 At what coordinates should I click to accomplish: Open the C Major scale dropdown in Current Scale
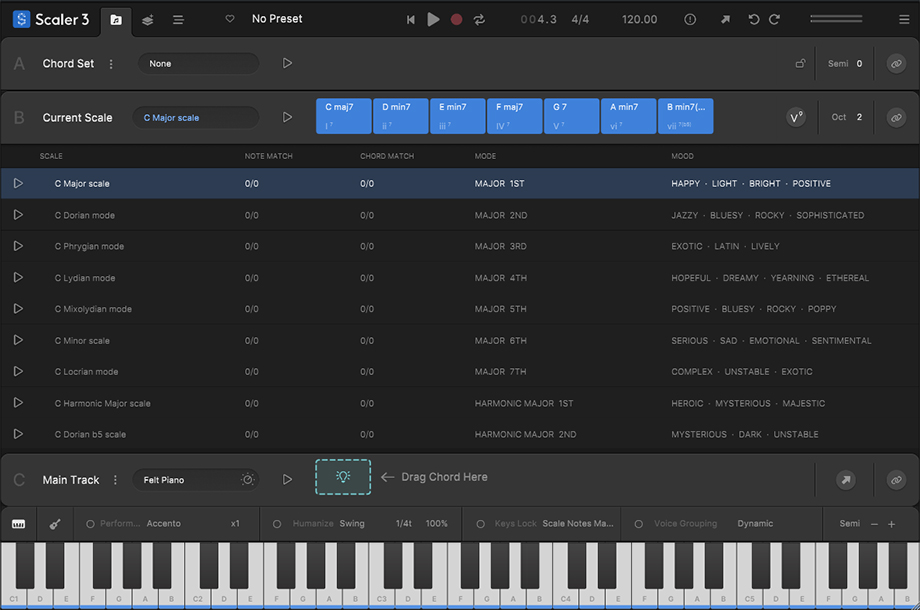tap(196, 117)
